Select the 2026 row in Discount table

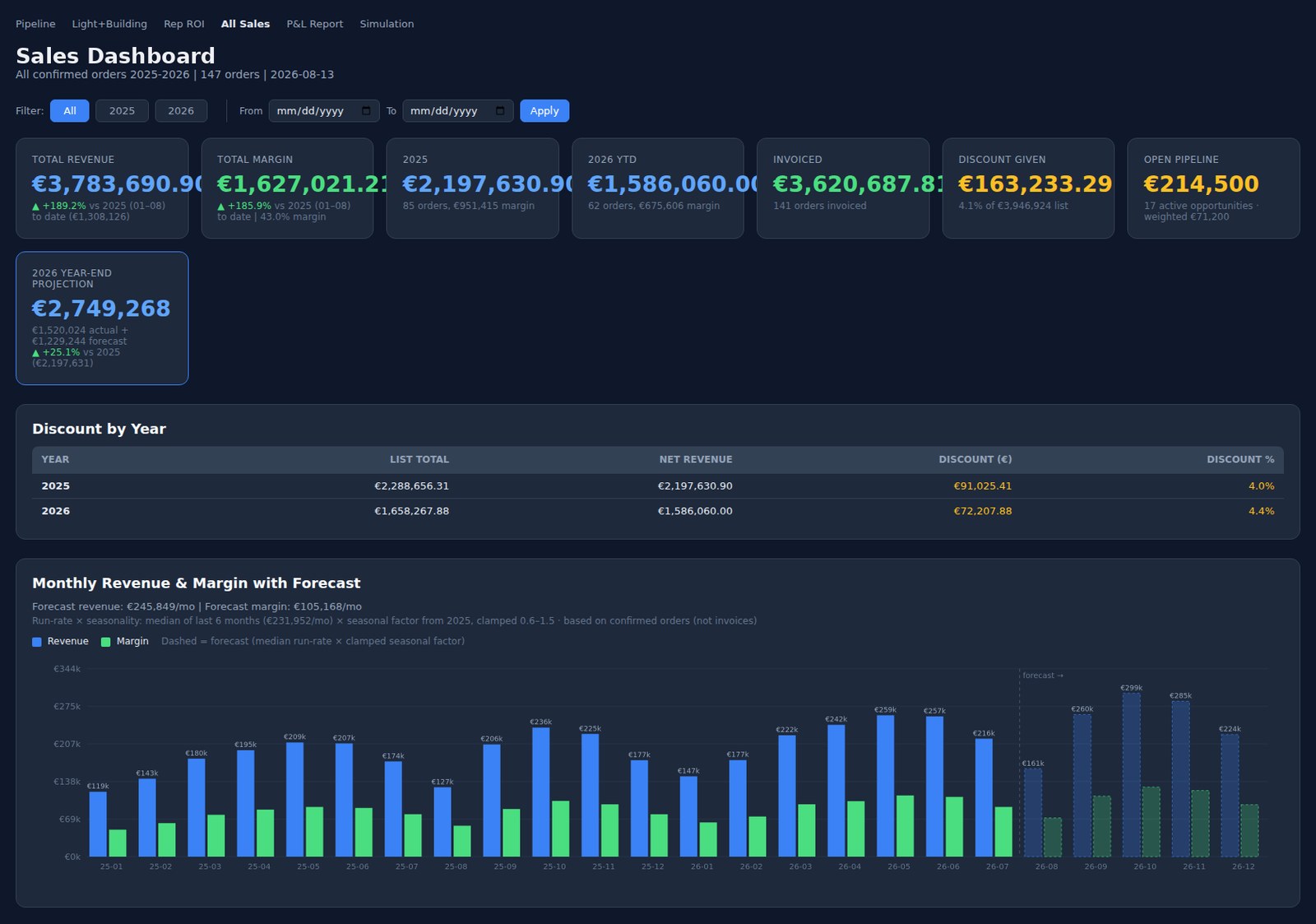[658, 511]
